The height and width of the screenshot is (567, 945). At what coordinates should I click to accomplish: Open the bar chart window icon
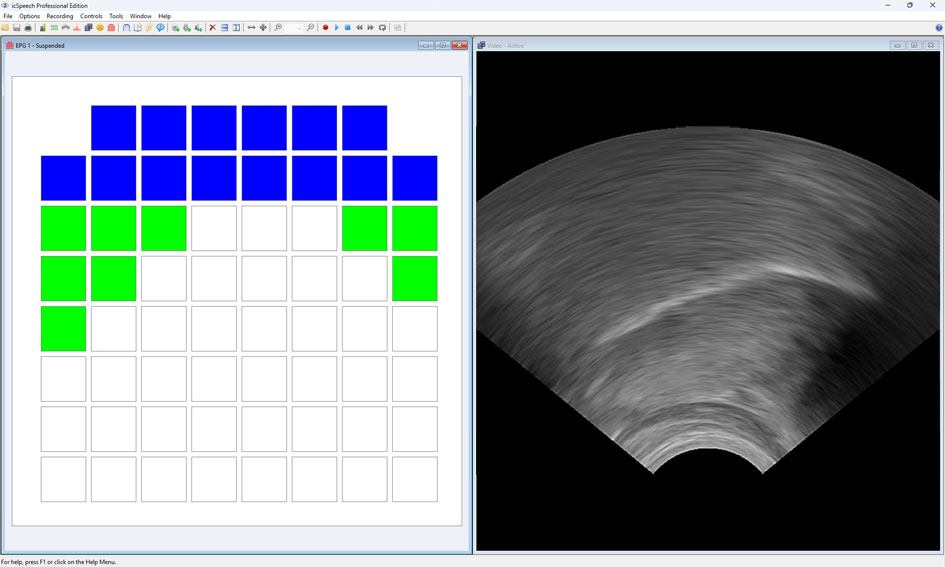pyautogui.click(x=43, y=28)
